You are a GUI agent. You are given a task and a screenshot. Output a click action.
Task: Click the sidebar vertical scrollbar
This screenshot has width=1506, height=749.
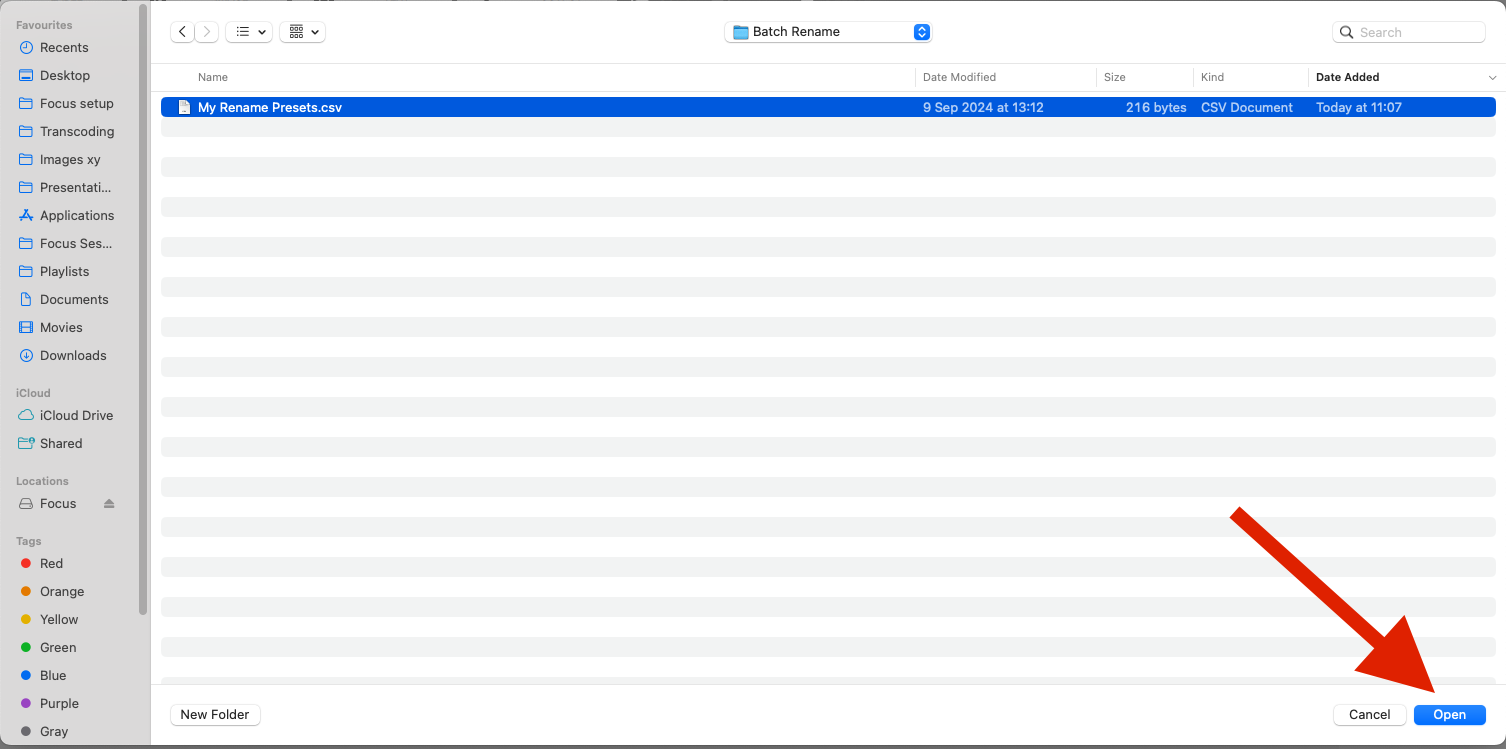pyautogui.click(x=143, y=310)
